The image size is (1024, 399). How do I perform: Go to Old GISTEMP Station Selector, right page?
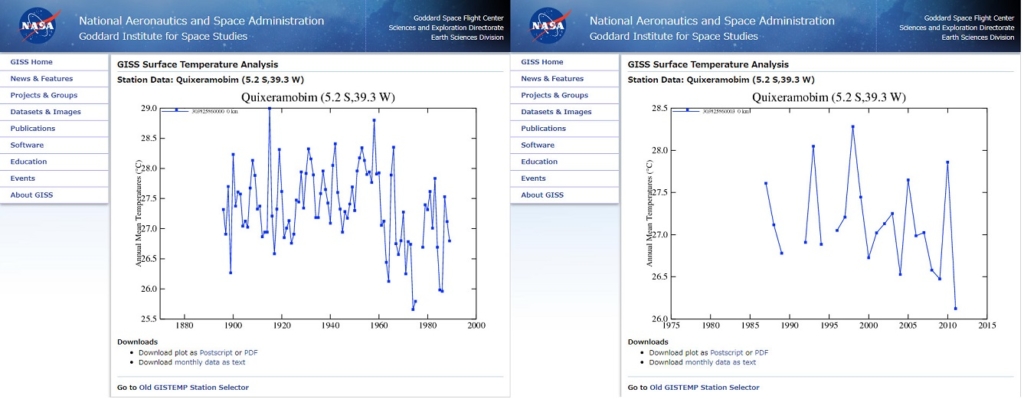point(705,387)
